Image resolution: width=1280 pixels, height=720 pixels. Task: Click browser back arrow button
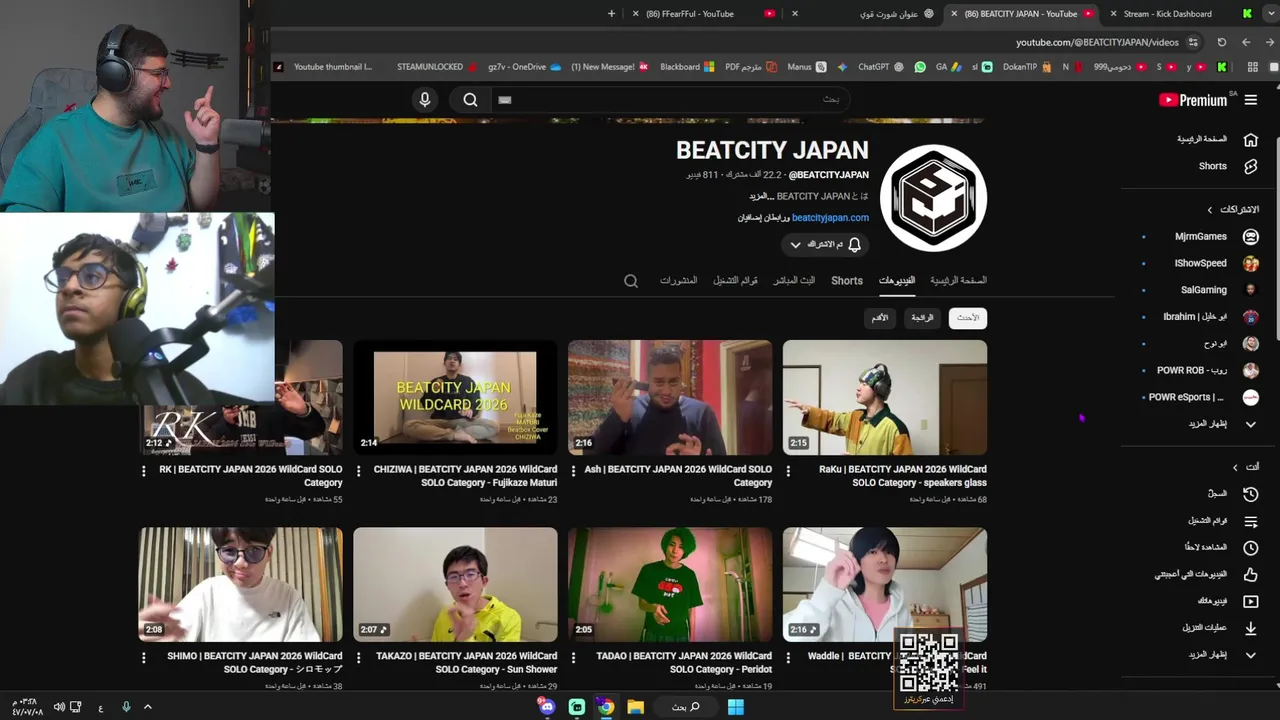click(1246, 42)
